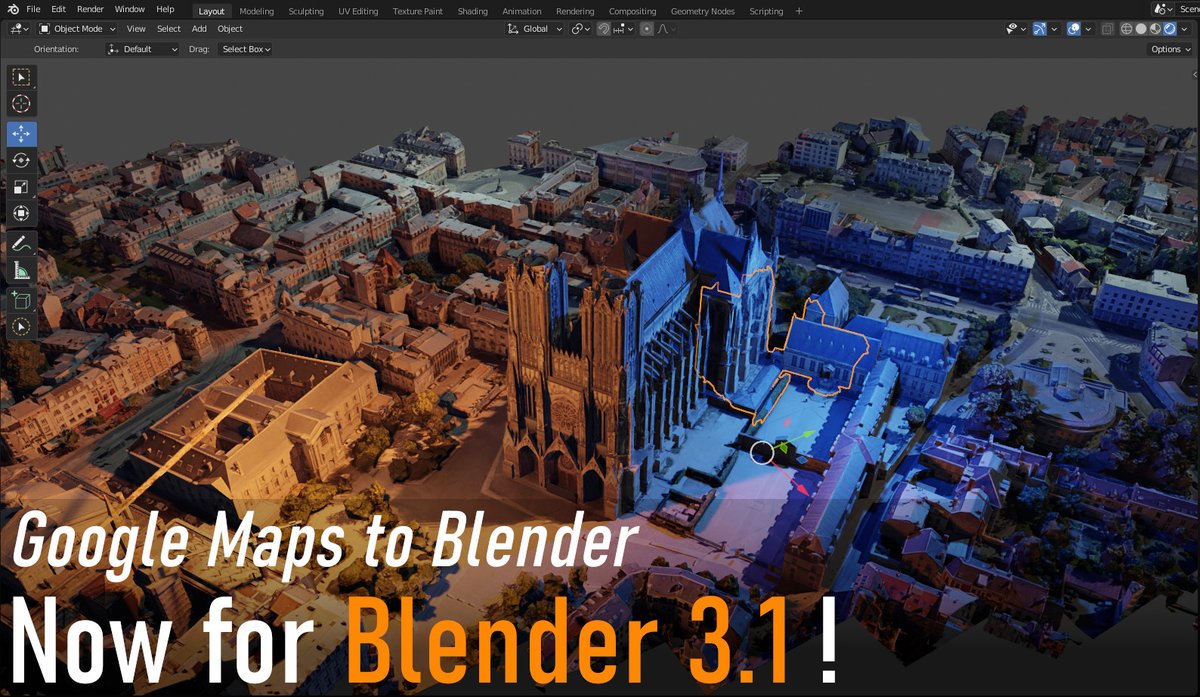Select the Annotate tool
The width and height of the screenshot is (1200, 697).
(21, 242)
